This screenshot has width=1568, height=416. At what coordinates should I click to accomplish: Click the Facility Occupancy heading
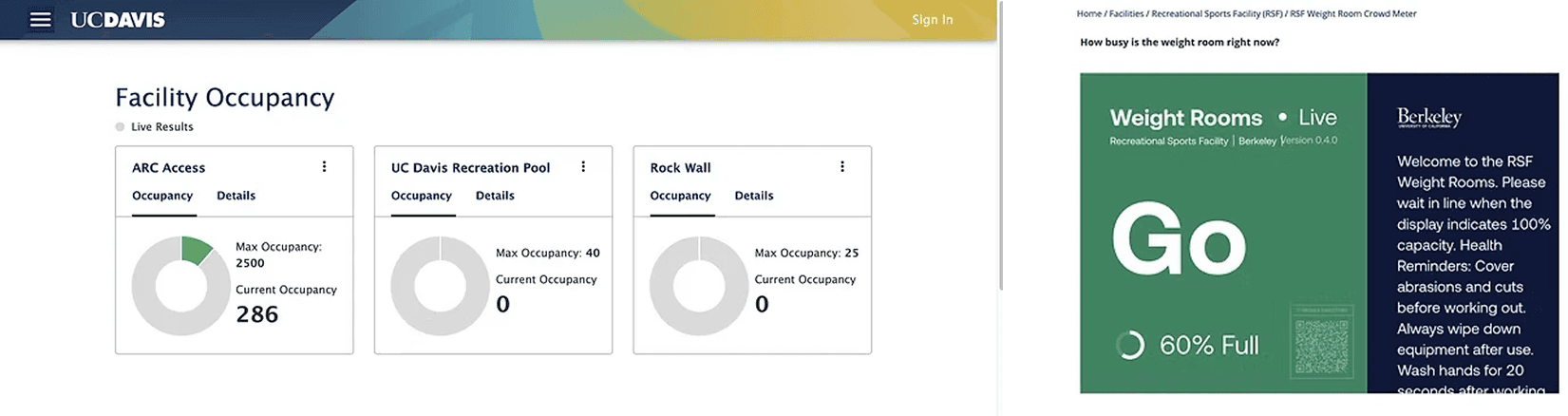coord(225,98)
